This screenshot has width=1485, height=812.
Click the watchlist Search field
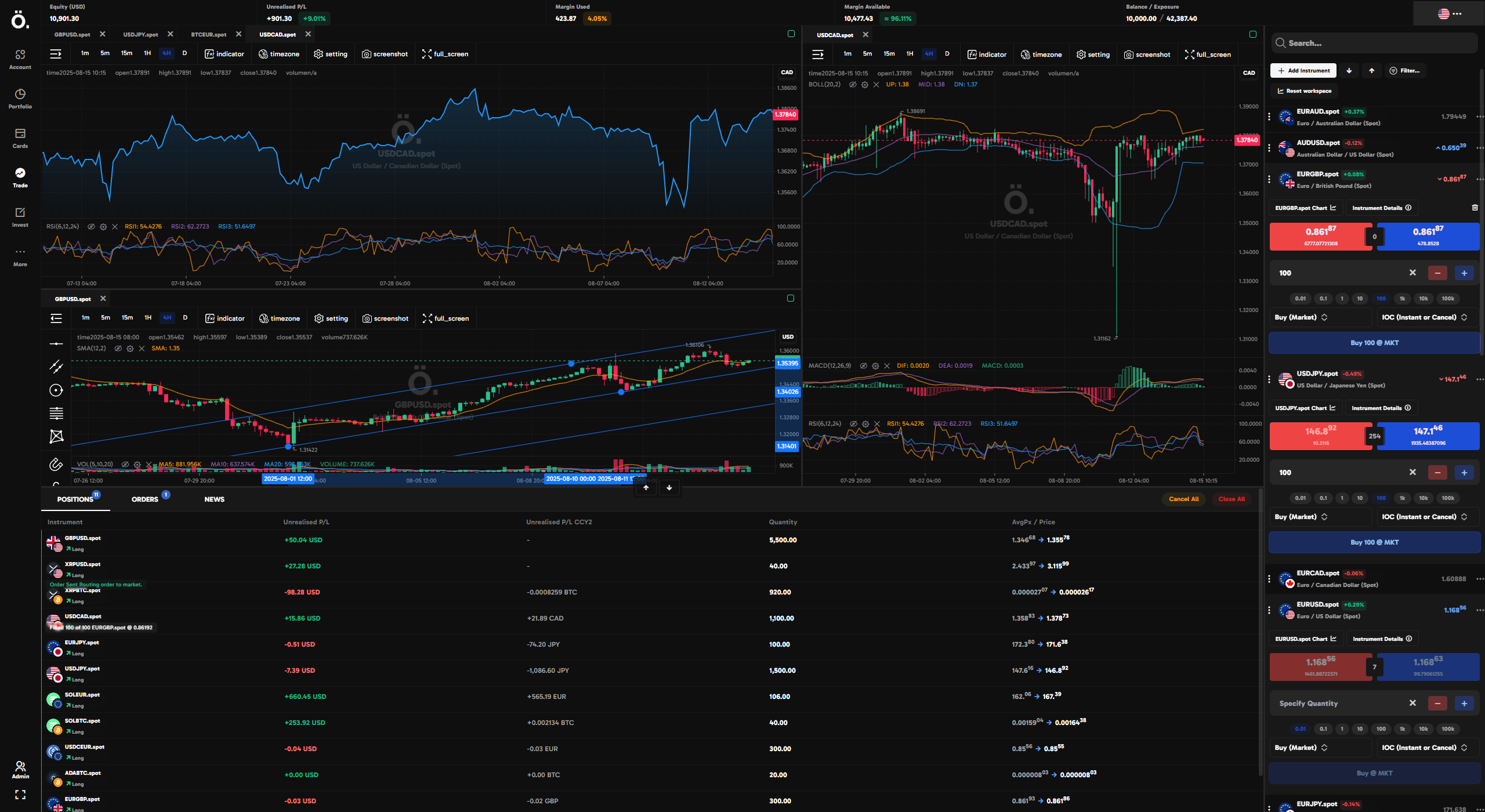pyautogui.click(x=1374, y=43)
